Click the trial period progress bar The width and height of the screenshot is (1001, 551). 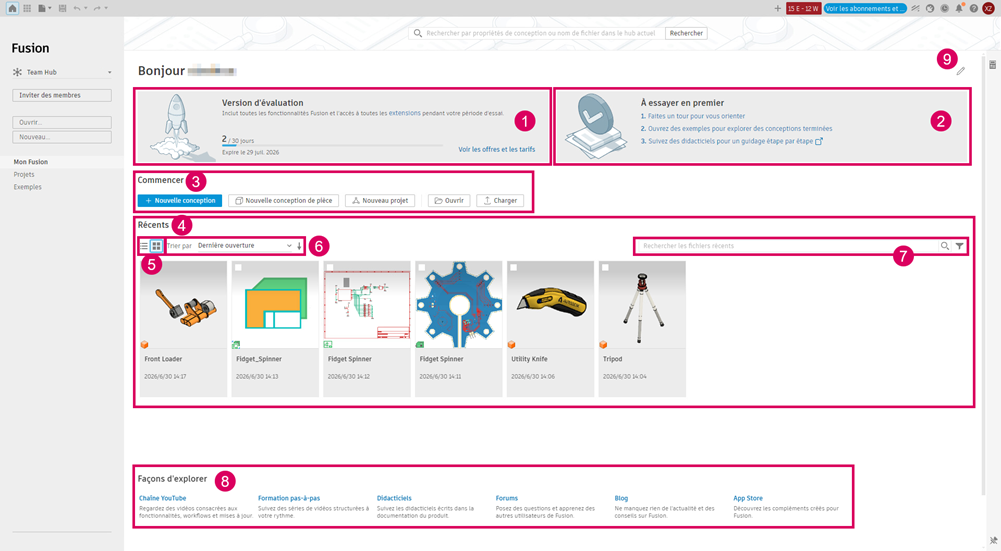[x=332, y=146]
